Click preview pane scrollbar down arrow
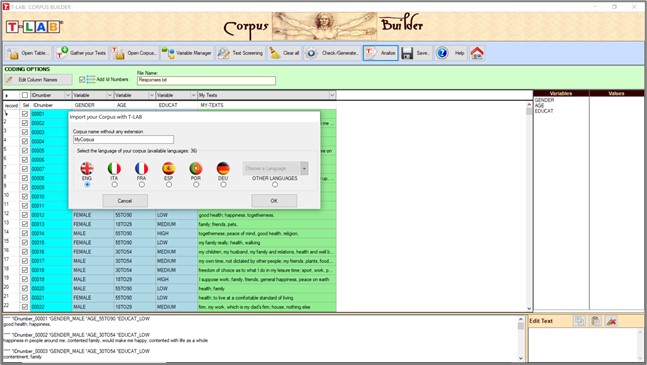Screen dimensions: 647x365 tap(521, 358)
